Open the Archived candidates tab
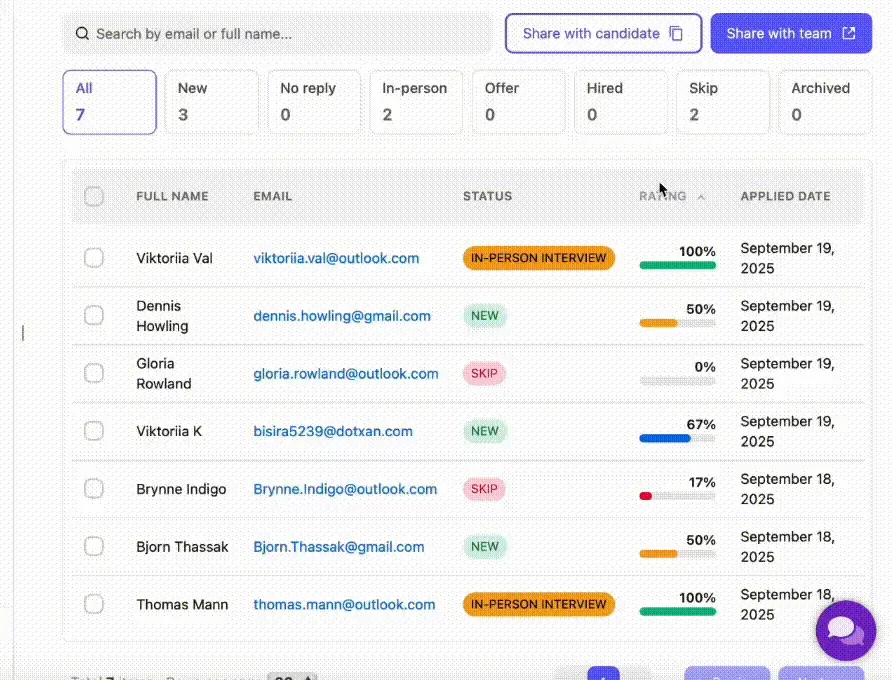Screen dimensions: 892x680 826,101
